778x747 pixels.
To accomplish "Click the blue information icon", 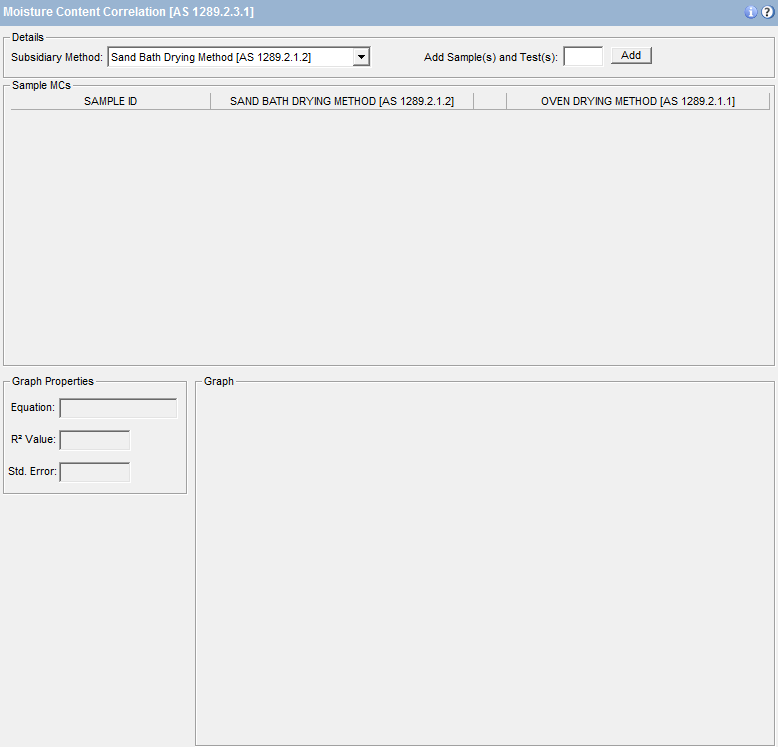I will (x=751, y=12).
